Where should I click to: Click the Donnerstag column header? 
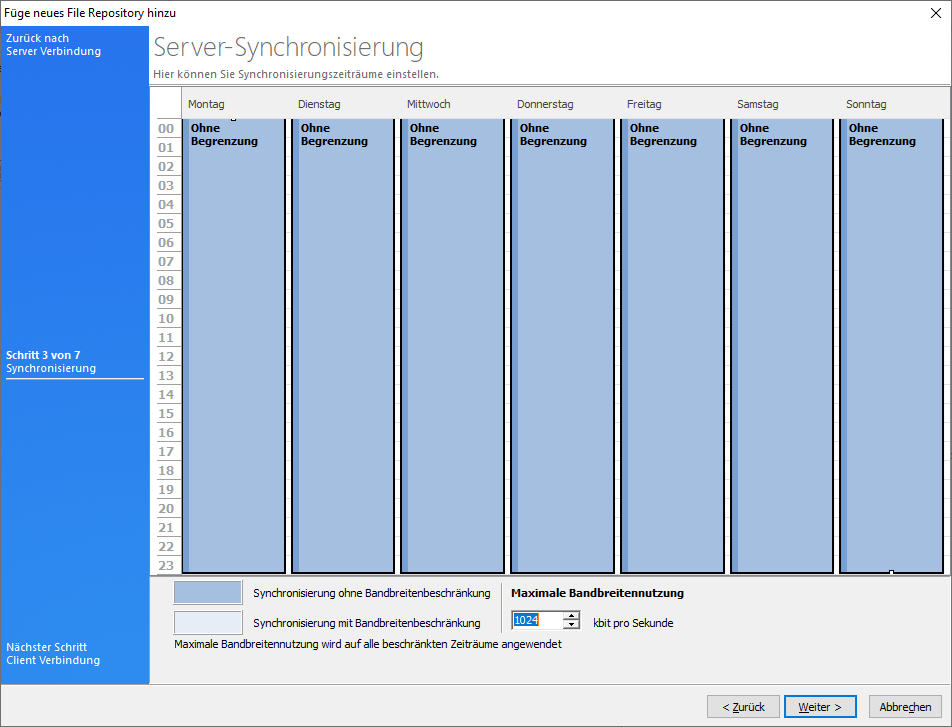coord(544,104)
